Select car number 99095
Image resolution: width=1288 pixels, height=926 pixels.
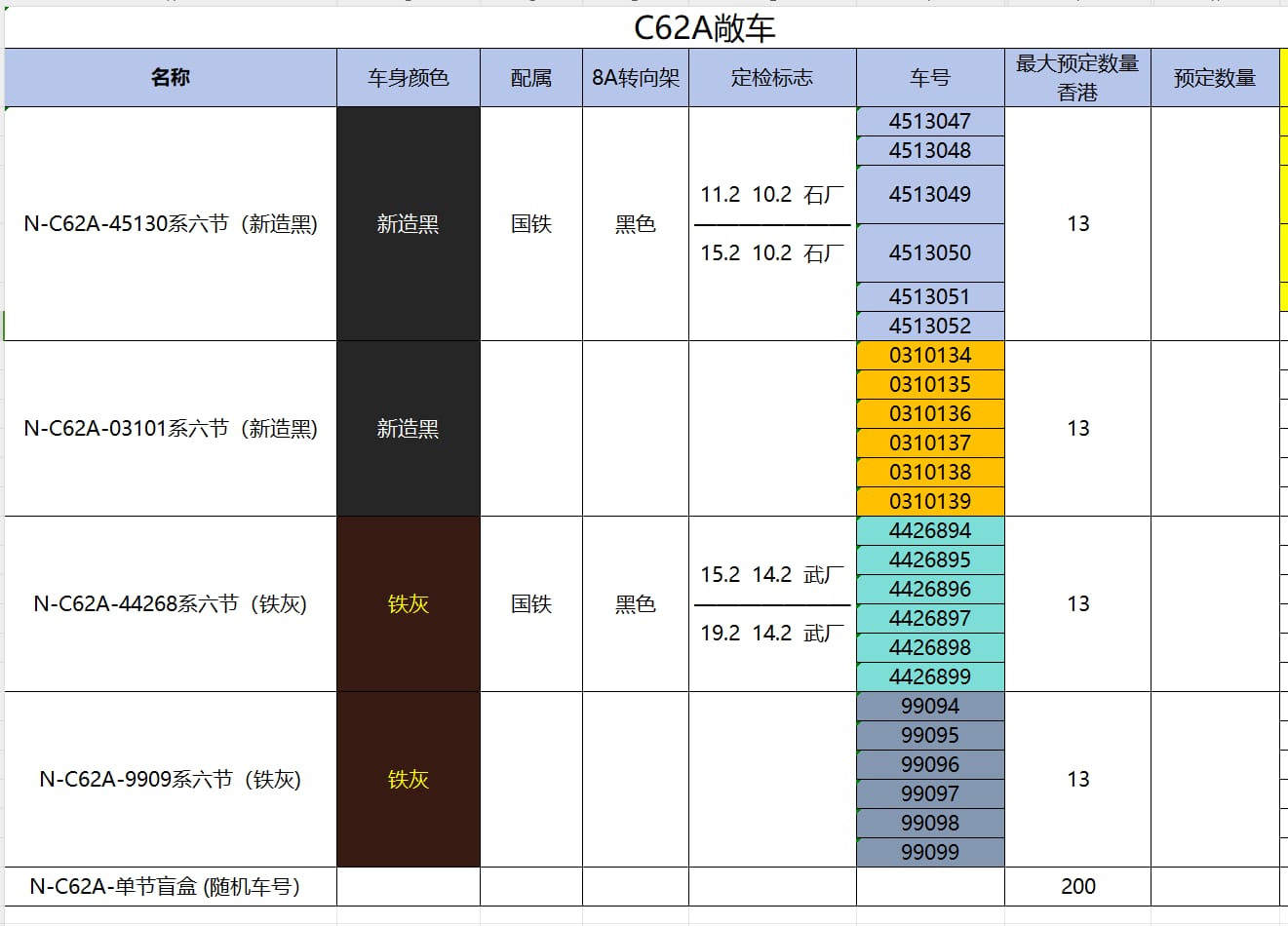point(930,736)
